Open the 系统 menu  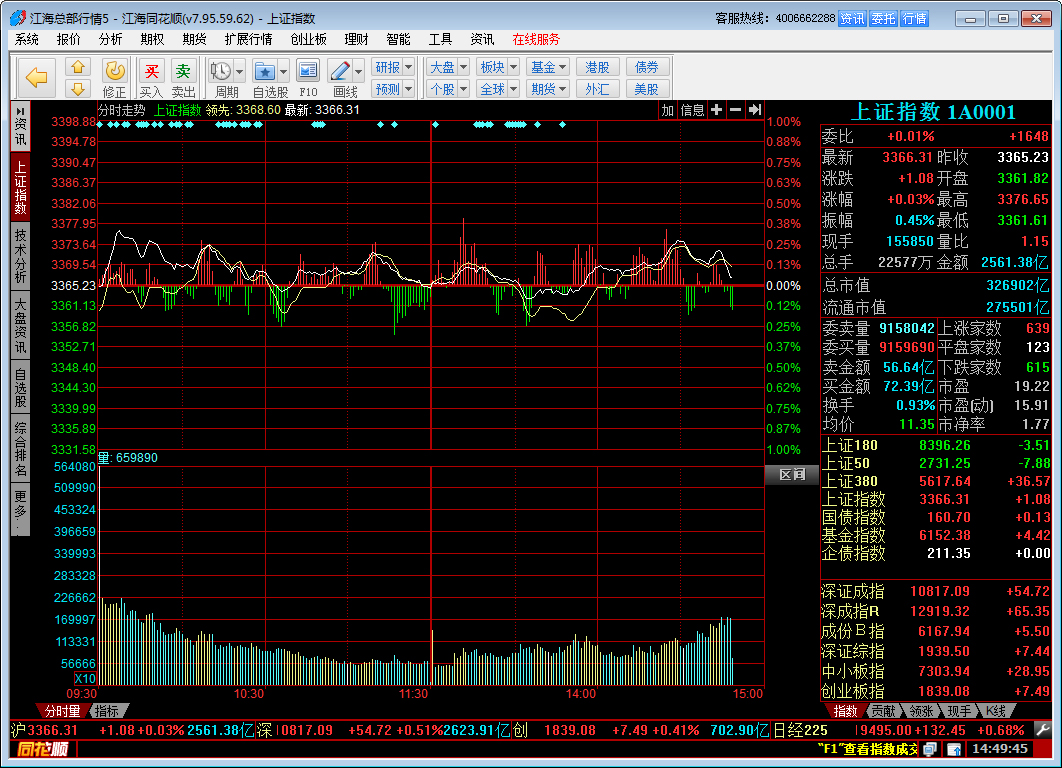(27, 39)
